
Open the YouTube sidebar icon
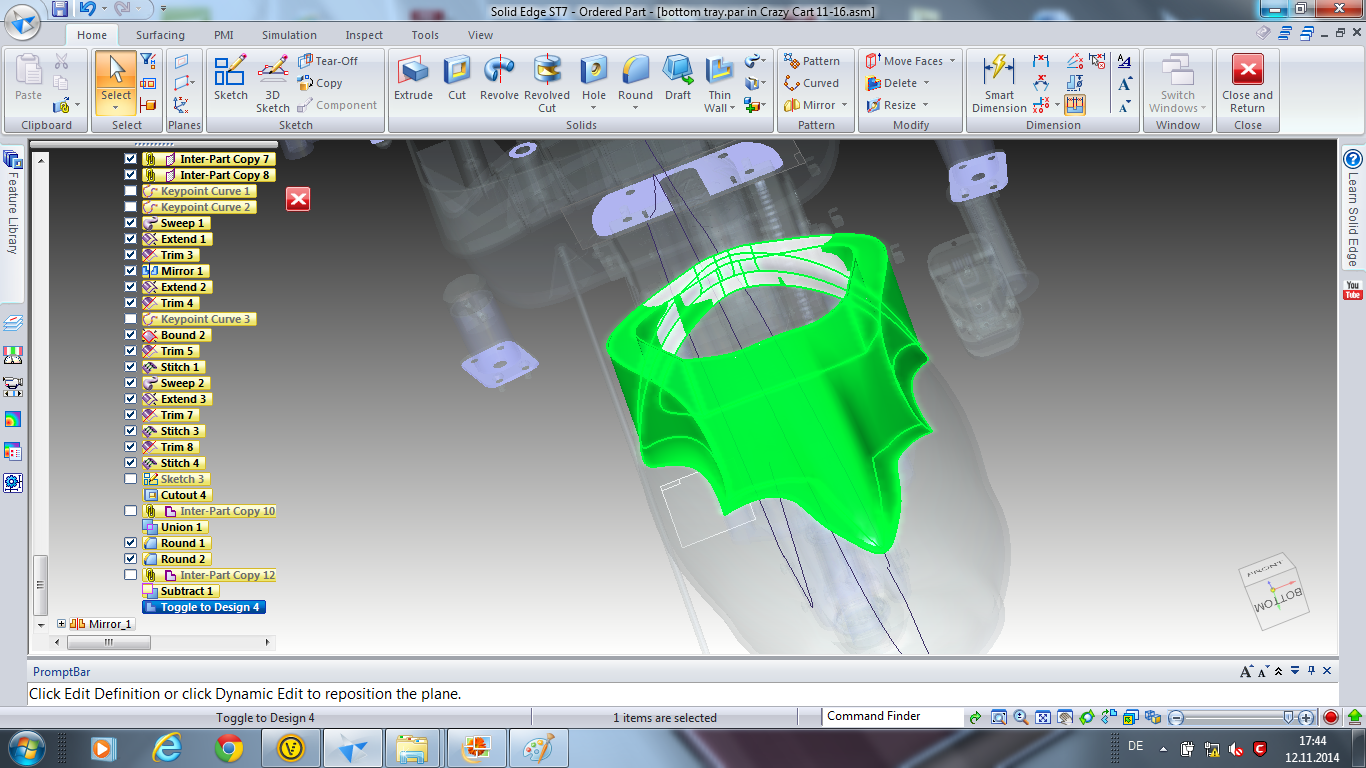point(1353,290)
